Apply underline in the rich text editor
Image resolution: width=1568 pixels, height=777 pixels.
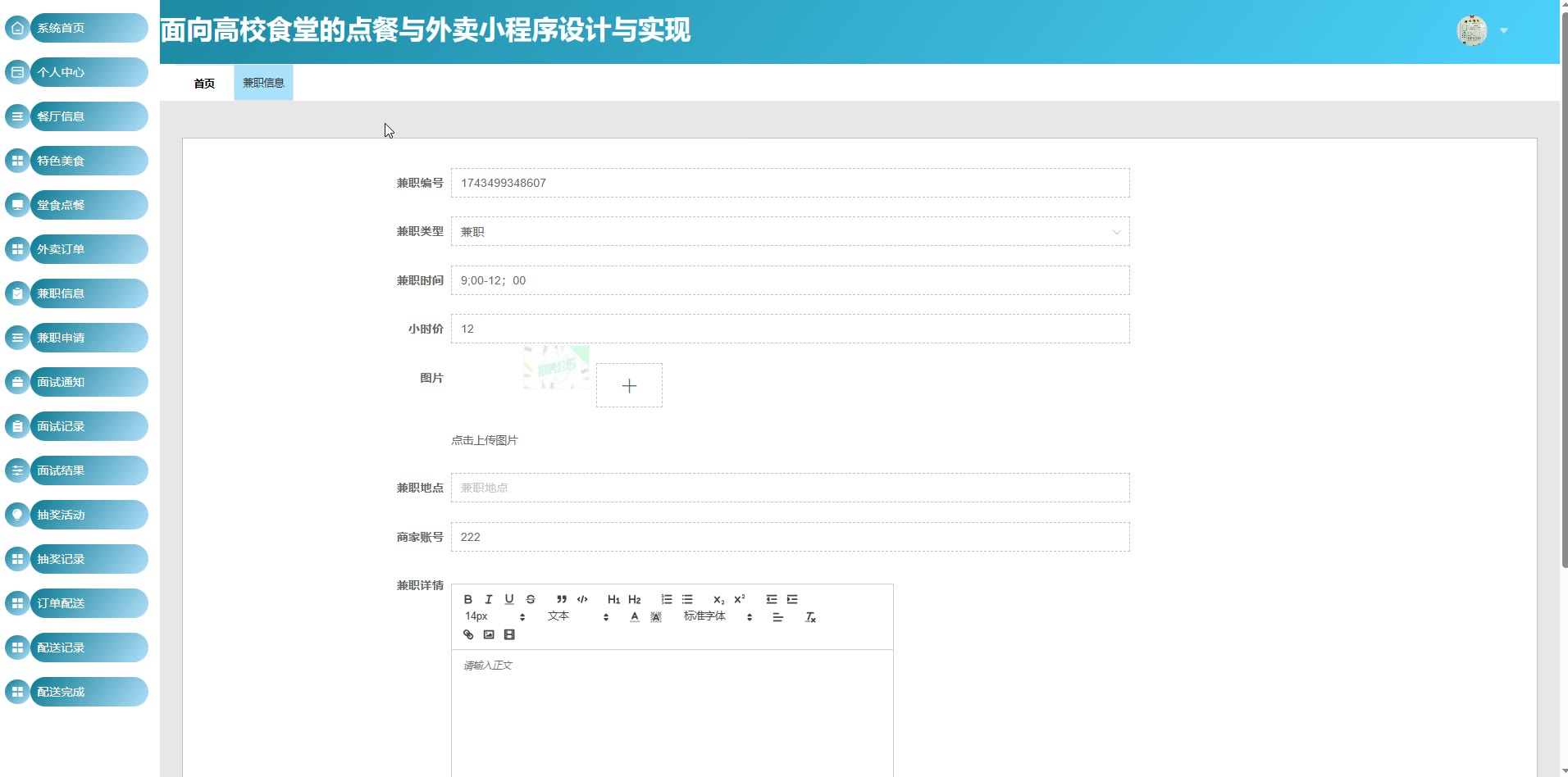coord(509,599)
